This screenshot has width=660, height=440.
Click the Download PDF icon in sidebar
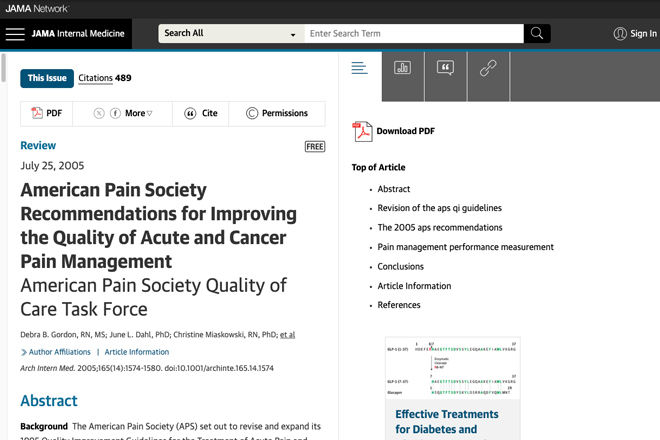[x=362, y=131]
